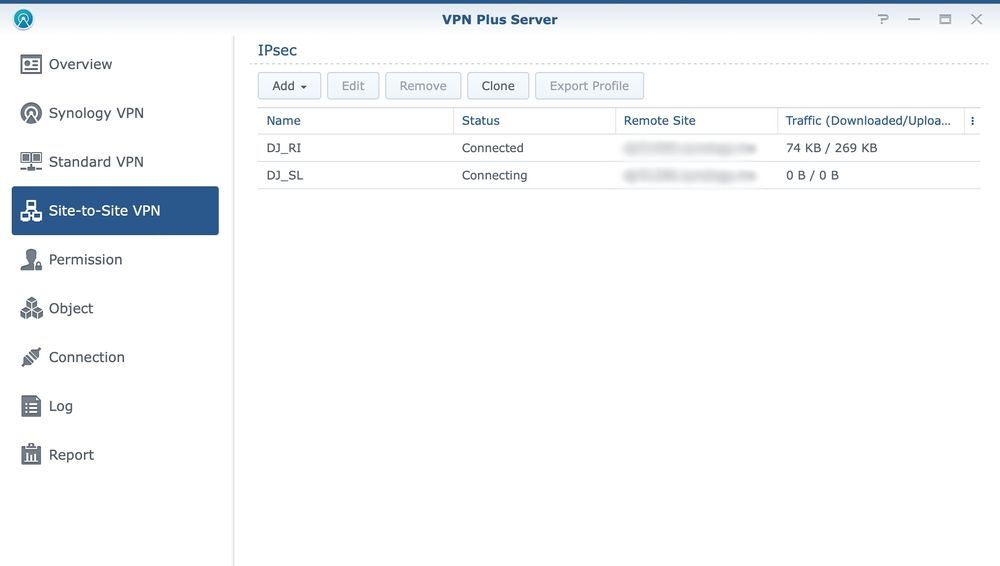Clone the selected IPsec profile
Viewport: 1000px width, 566px height.
tap(498, 86)
